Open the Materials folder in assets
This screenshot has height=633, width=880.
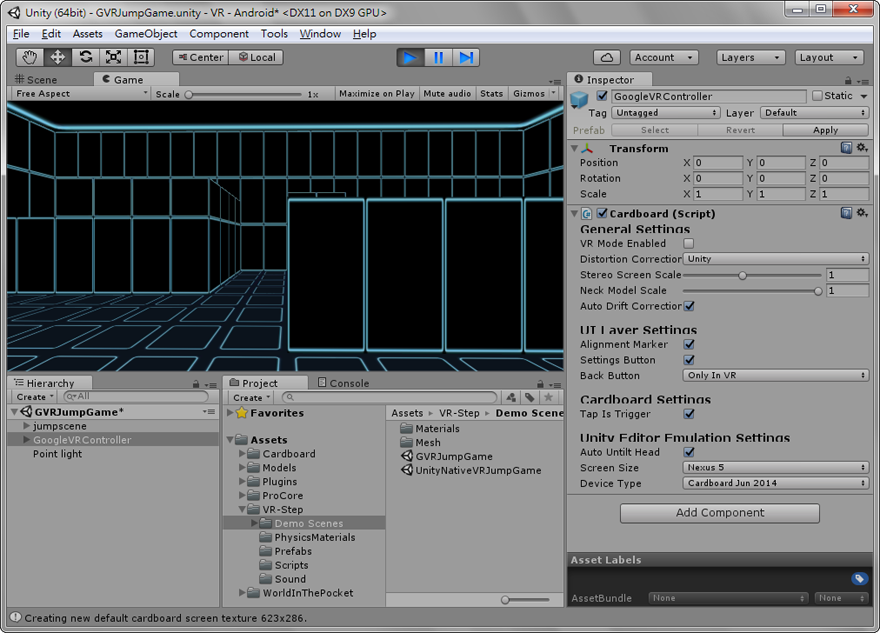tap(430, 428)
